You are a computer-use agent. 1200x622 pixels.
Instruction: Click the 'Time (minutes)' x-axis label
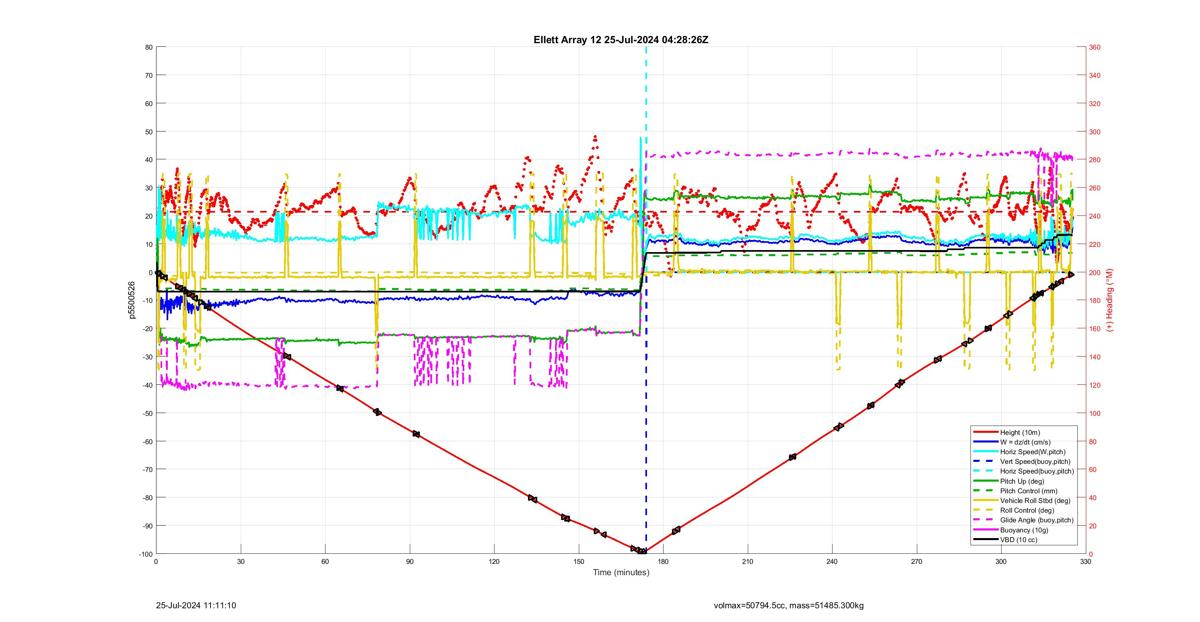click(620, 572)
